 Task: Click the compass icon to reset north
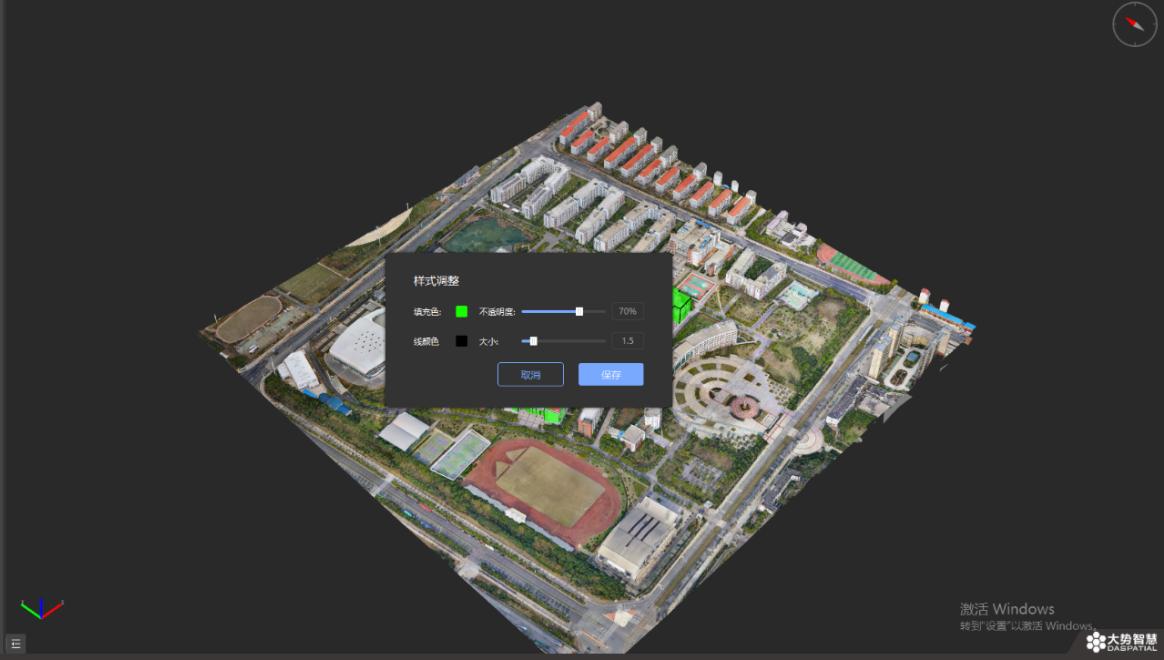coord(1134,24)
